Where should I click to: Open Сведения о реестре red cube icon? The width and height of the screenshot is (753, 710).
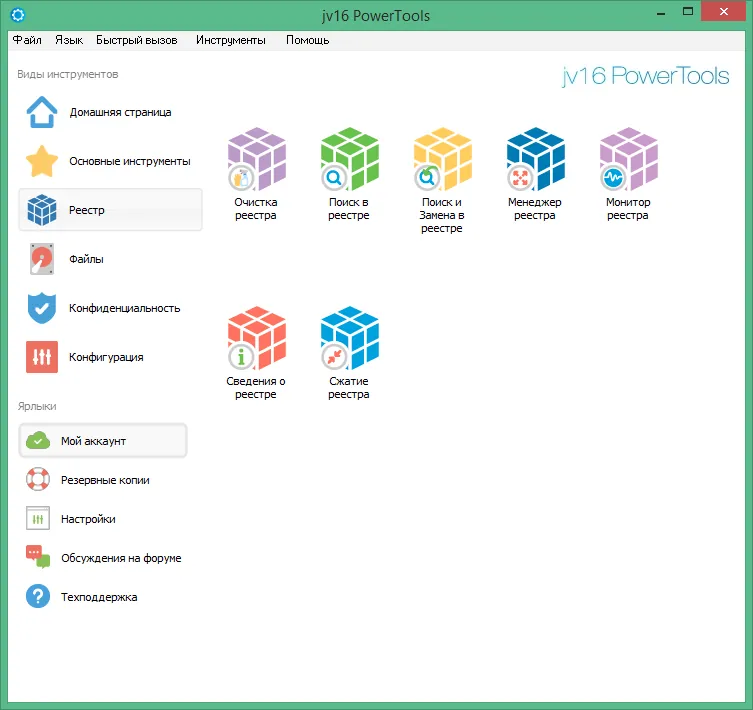coord(256,338)
